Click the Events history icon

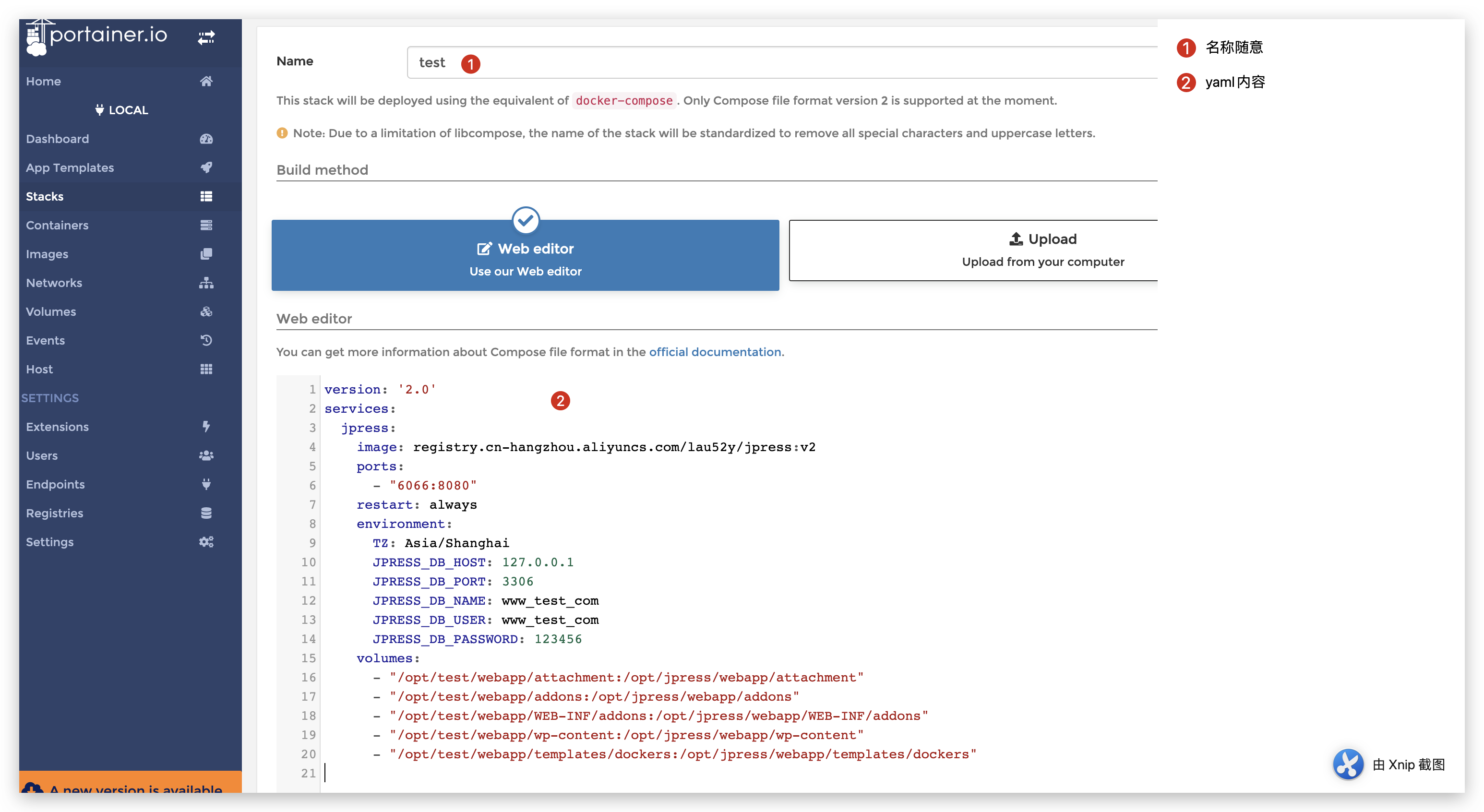pos(206,340)
